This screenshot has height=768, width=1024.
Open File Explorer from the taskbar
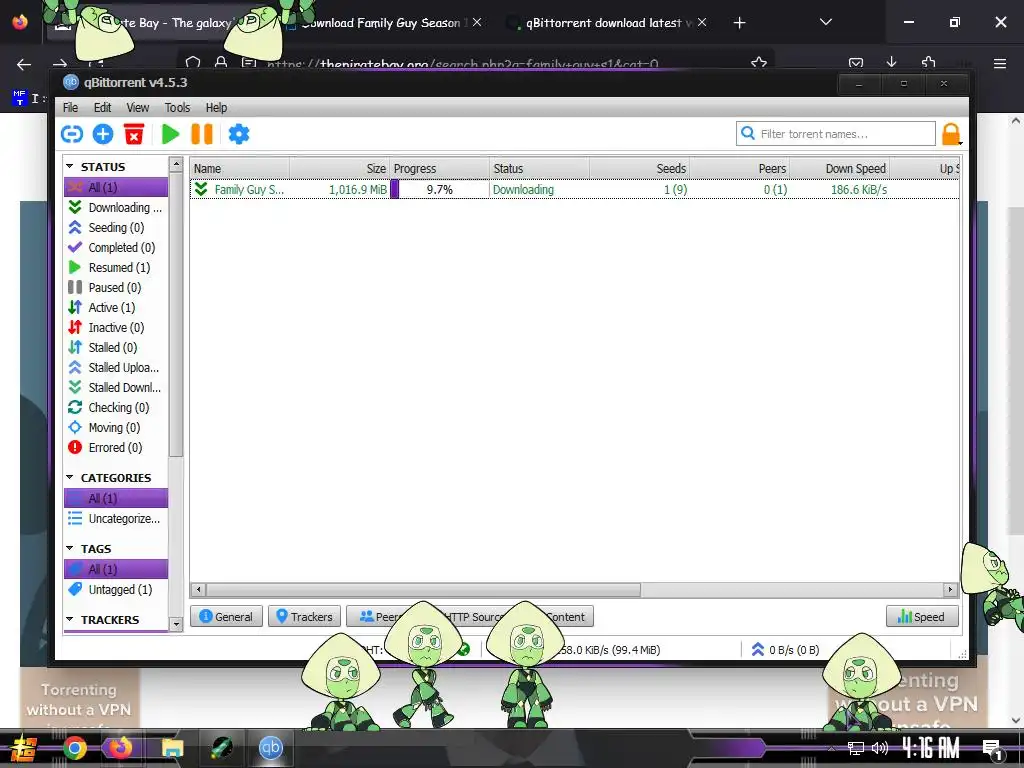click(172, 748)
